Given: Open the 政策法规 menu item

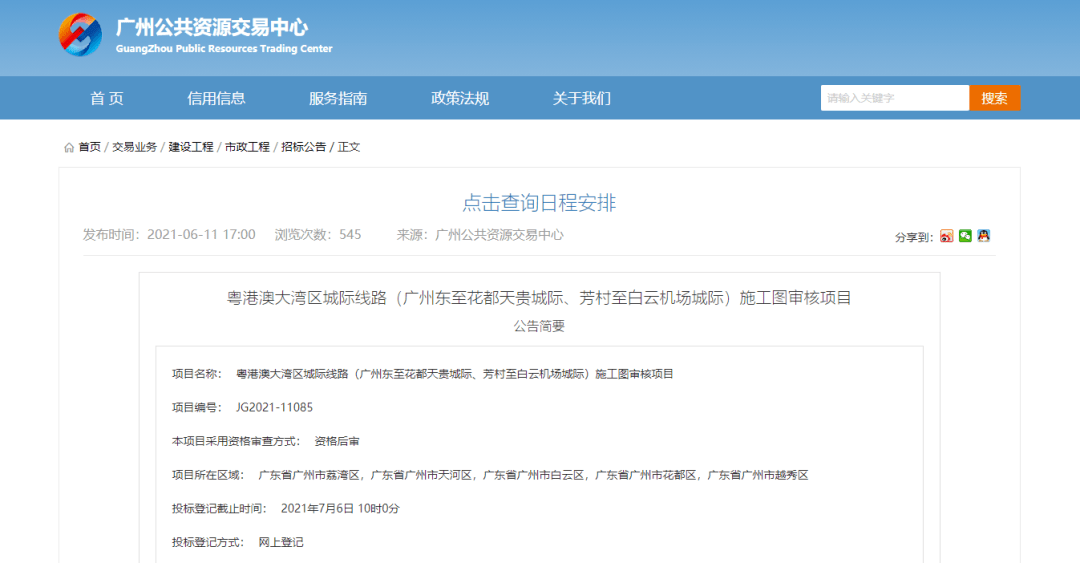Looking at the screenshot, I should (x=460, y=99).
